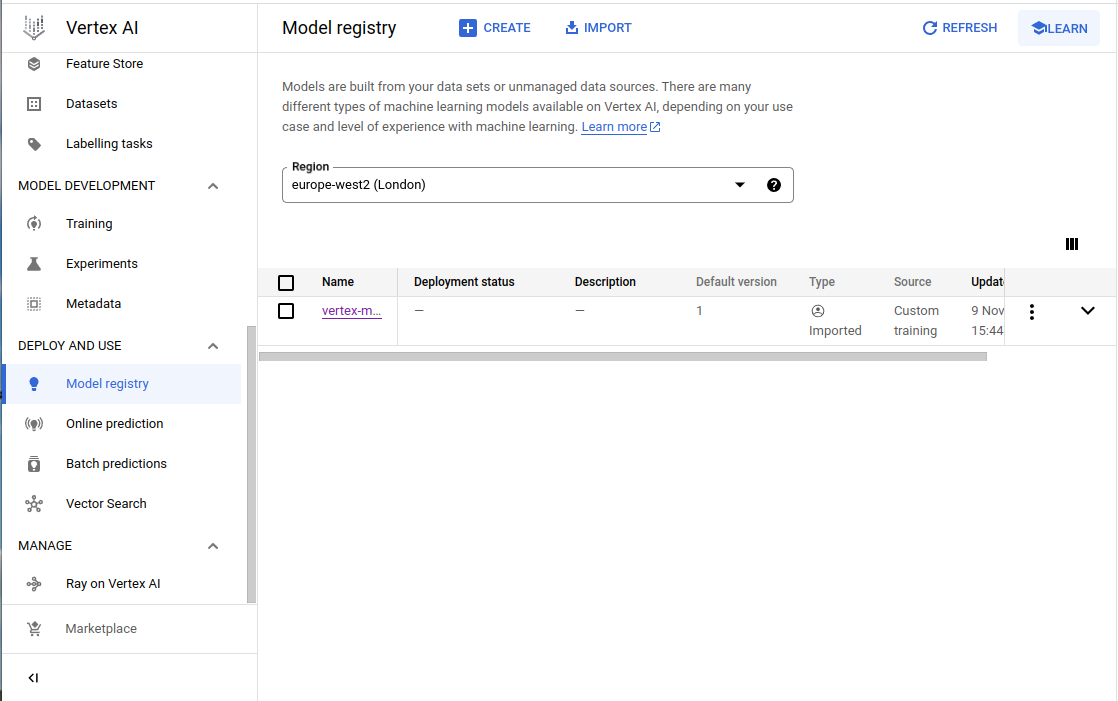Image resolution: width=1118 pixels, height=701 pixels.
Task: Click the CREATE button
Action: point(495,28)
